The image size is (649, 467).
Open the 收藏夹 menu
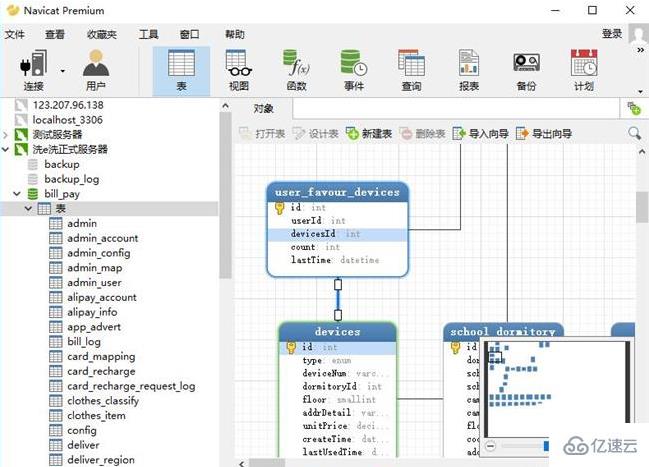coord(102,34)
